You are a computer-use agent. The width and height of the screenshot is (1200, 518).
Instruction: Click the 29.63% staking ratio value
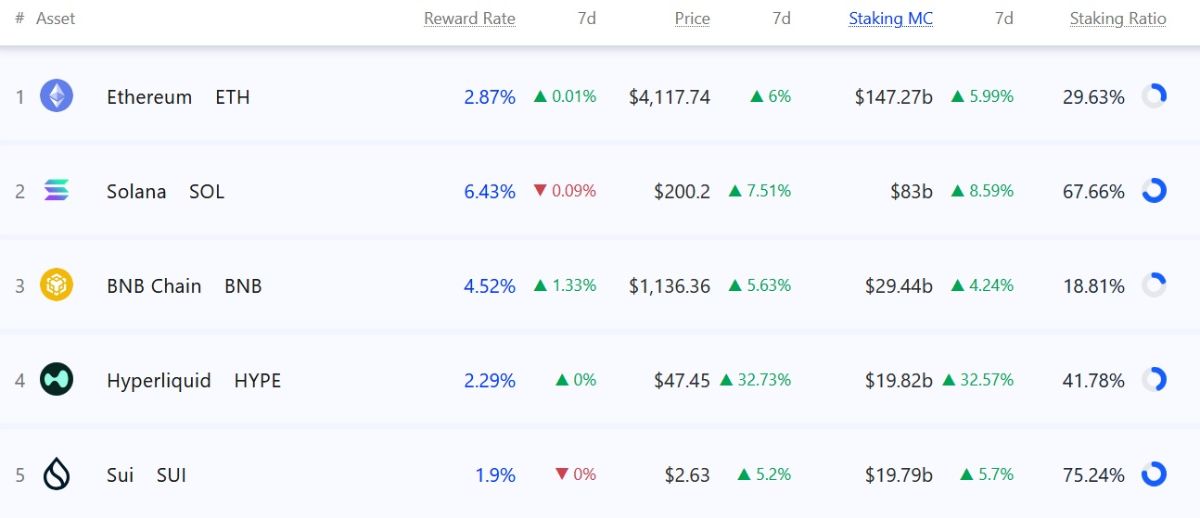coord(1094,97)
